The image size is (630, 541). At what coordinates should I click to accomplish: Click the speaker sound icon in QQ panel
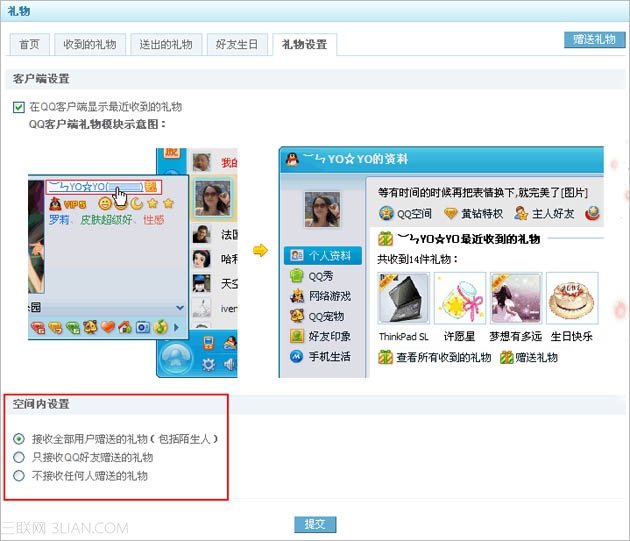tap(229, 365)
